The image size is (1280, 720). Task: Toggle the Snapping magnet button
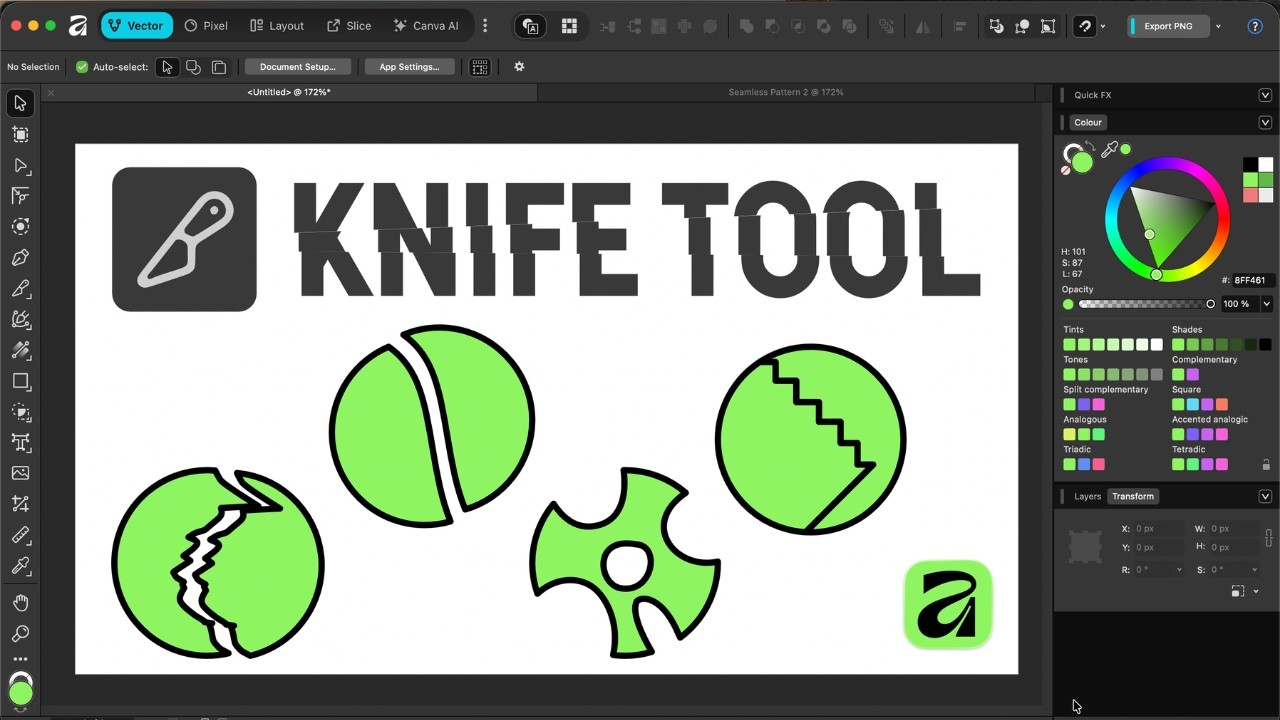click(x=1085, y=26)
